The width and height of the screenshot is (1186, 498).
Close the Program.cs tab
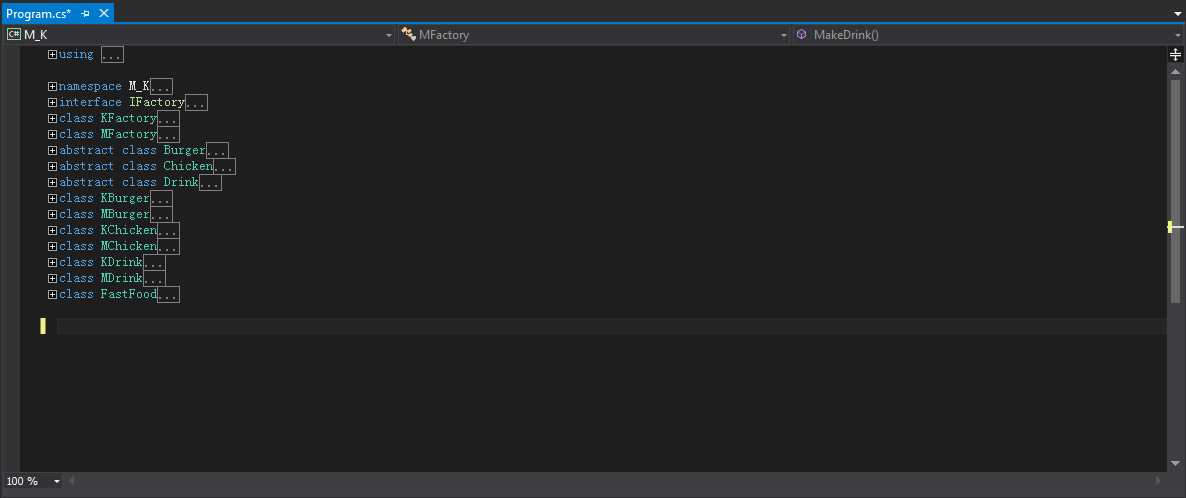tap(104, 14)
